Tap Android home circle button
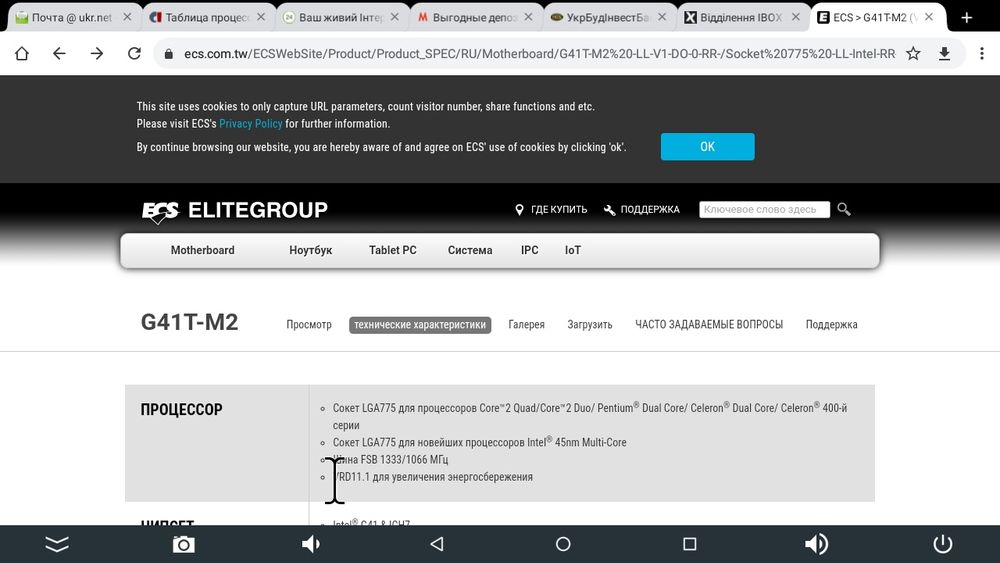The width and height of the screenshot is (1000, 563). pos(563,544)
